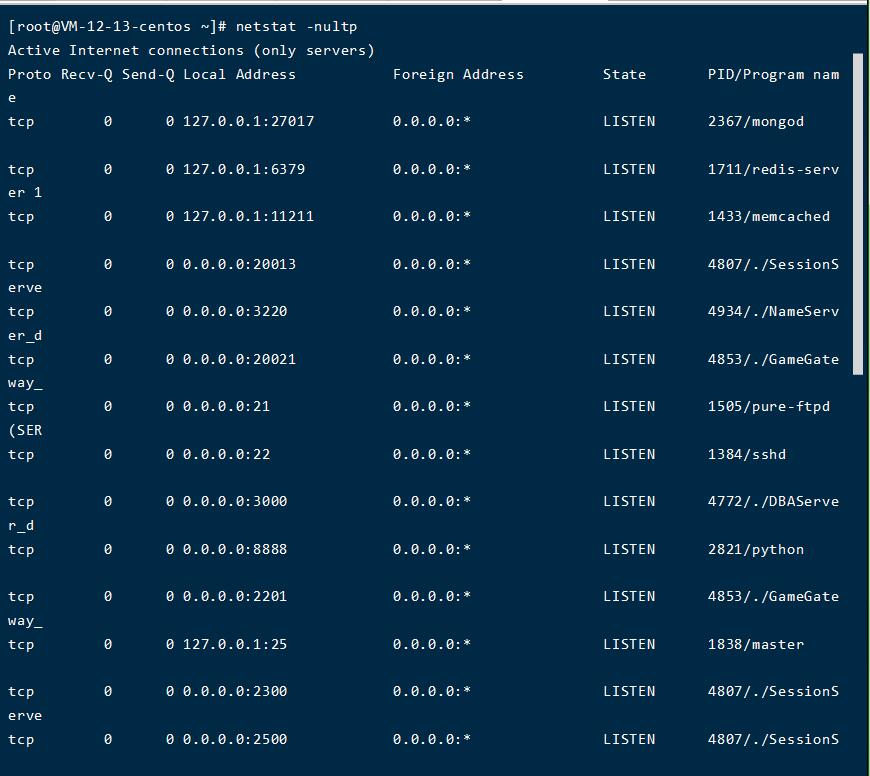Click the vertical scrollbar thumb
The height and width of the screenshot is (776, 870).
pos(857,214)
